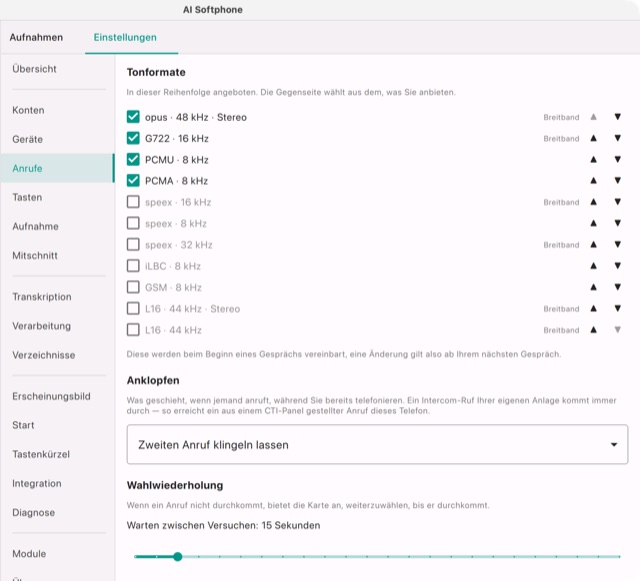Move speex 16 kHz codec up

tap(593, 202)
